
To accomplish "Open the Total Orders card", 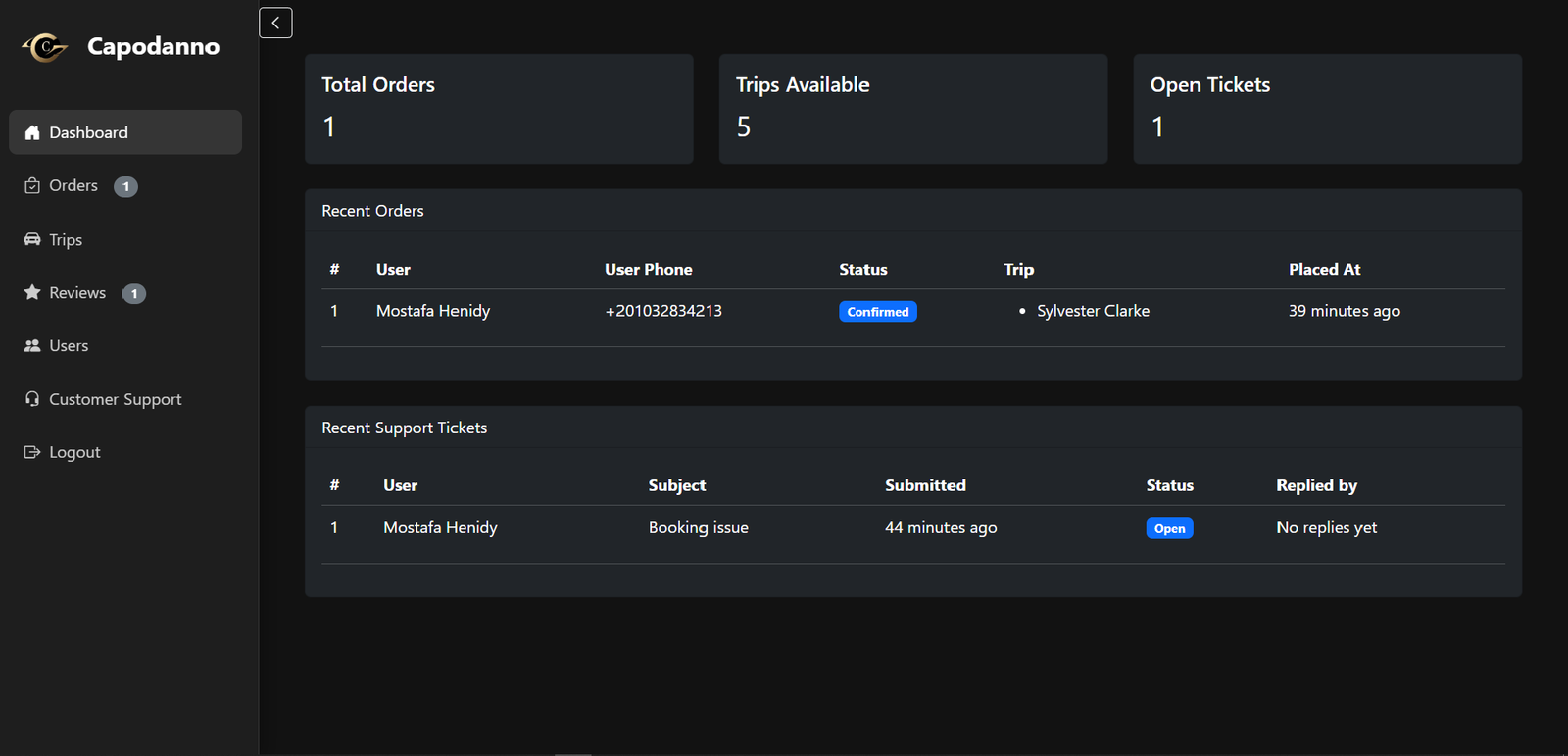I will (499, 109).
